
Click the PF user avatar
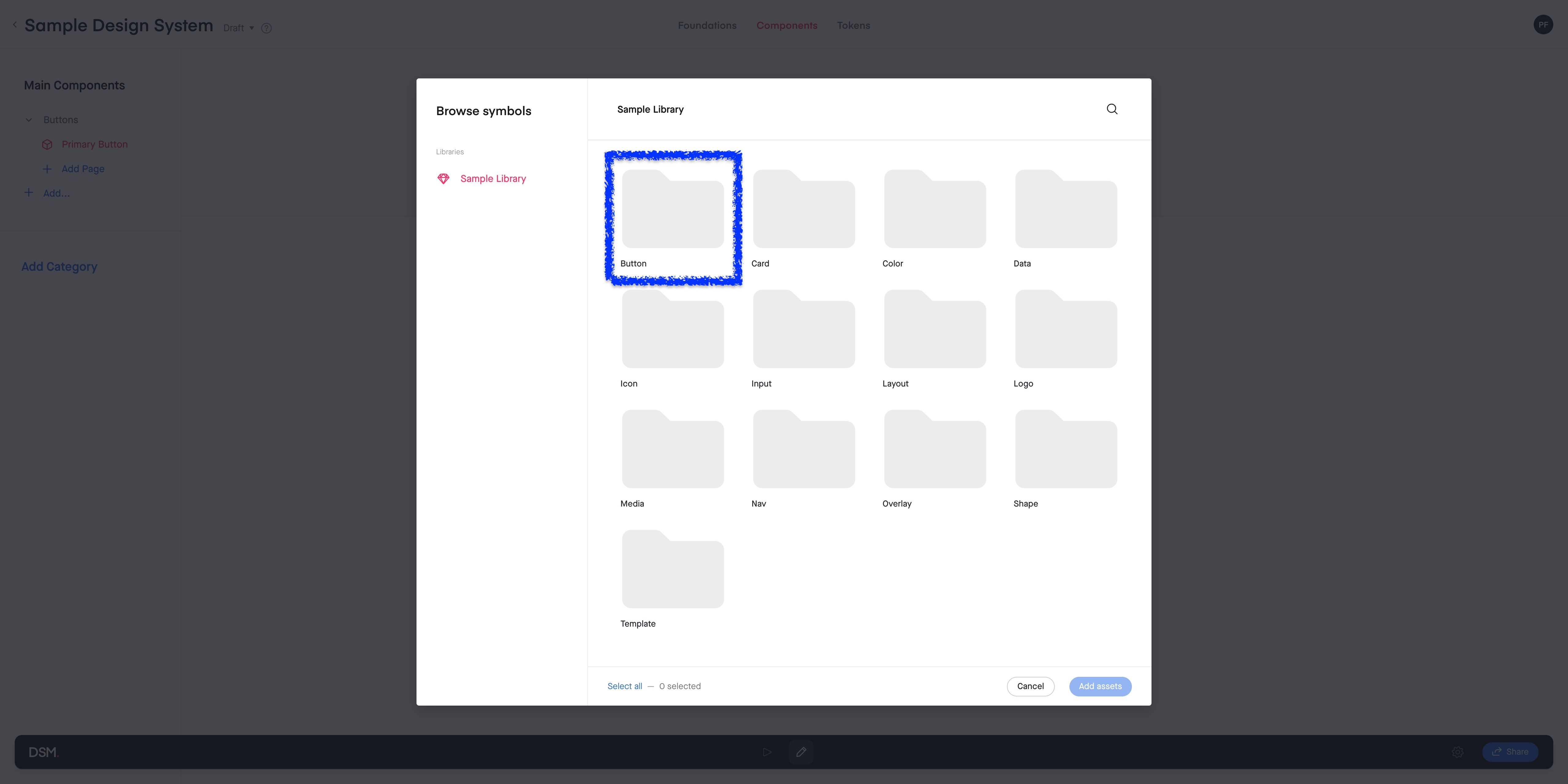(1543, 25)
